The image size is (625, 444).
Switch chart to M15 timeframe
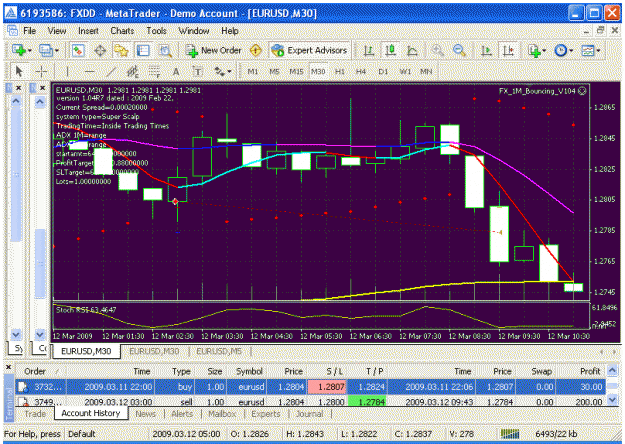(x=296, y=71)
